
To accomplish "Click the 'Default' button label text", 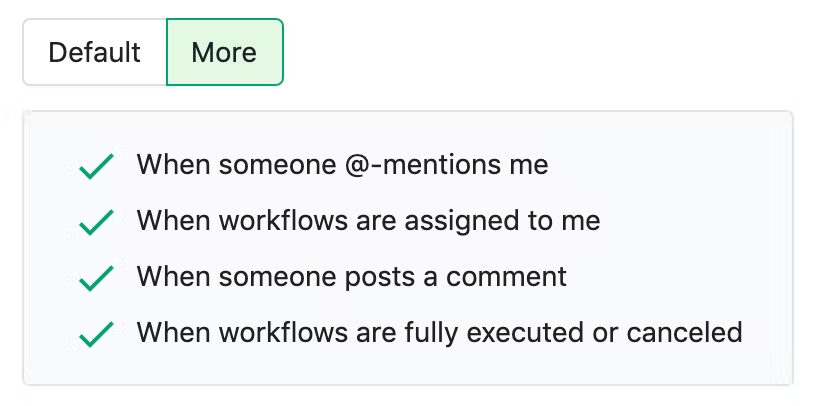I will click(x=95, y=52).
